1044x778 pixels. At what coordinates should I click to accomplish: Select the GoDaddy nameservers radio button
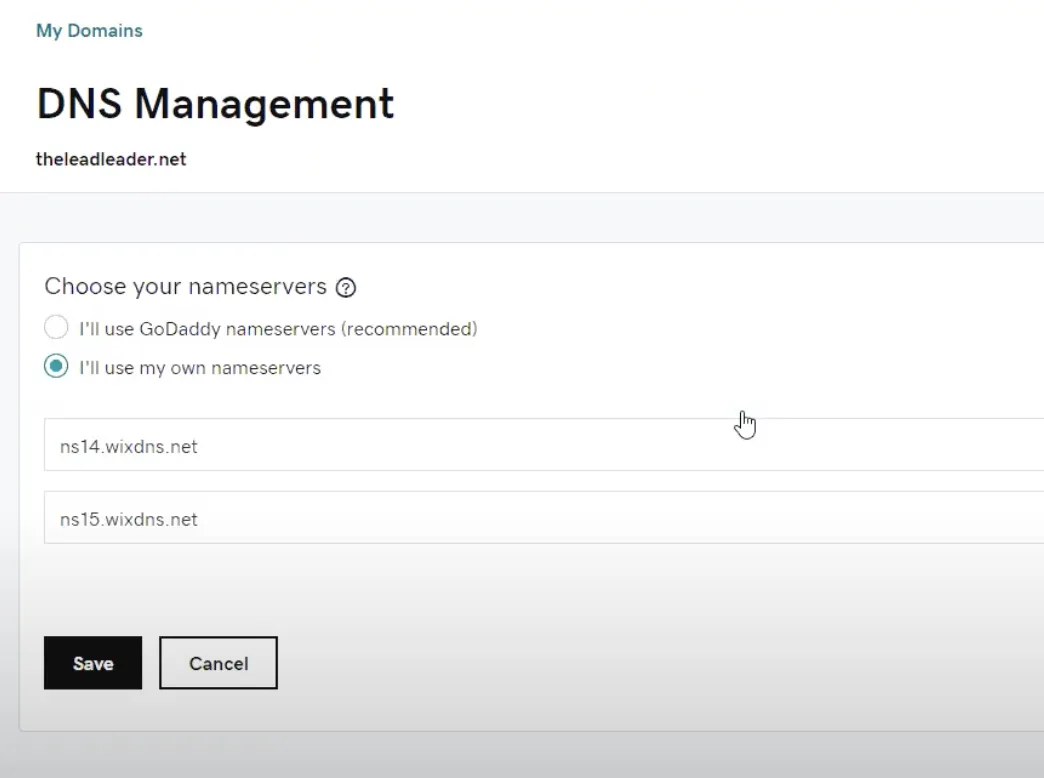click(x=56, y=328)
